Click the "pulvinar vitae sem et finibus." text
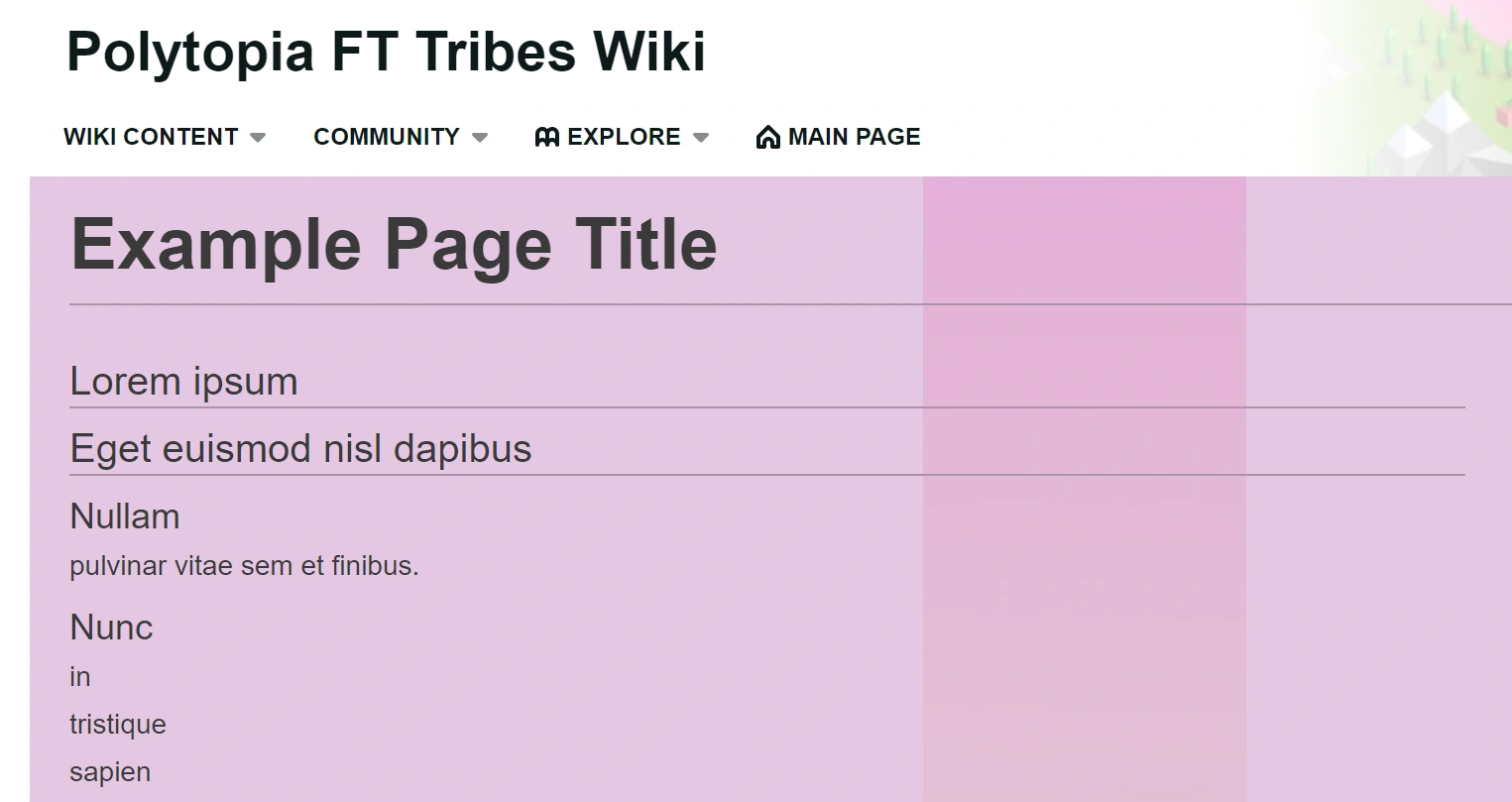This screenshot has height=802, width=1512. 243,566
